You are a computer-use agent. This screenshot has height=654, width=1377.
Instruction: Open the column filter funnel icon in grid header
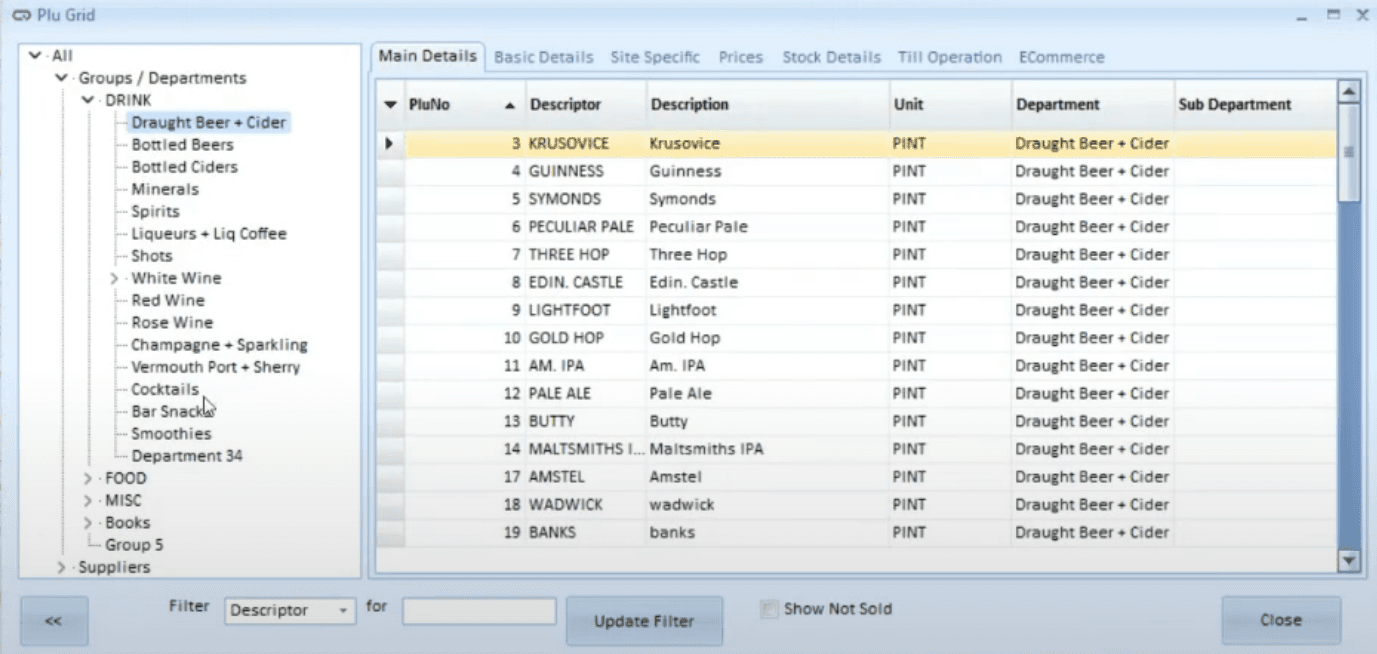click(391, 104)
